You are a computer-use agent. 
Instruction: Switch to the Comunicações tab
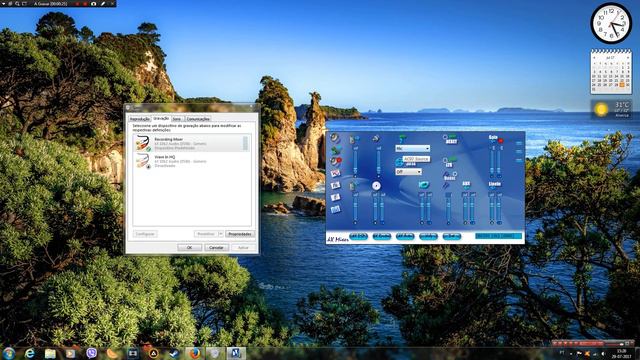click(198, 119)
